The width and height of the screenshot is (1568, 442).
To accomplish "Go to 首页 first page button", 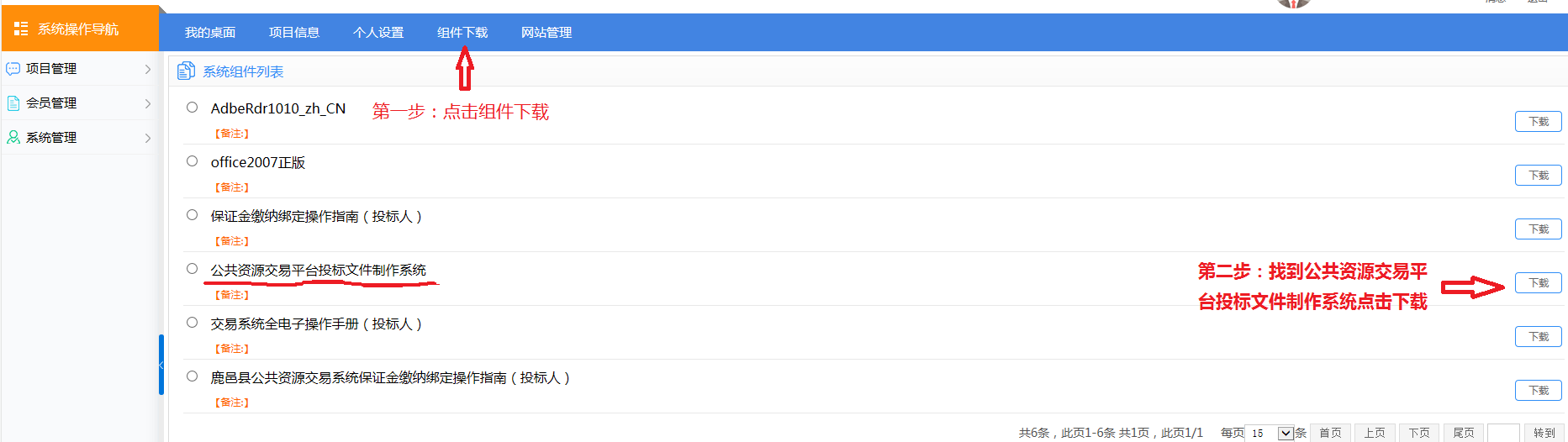I will (x=1330, y=434).
